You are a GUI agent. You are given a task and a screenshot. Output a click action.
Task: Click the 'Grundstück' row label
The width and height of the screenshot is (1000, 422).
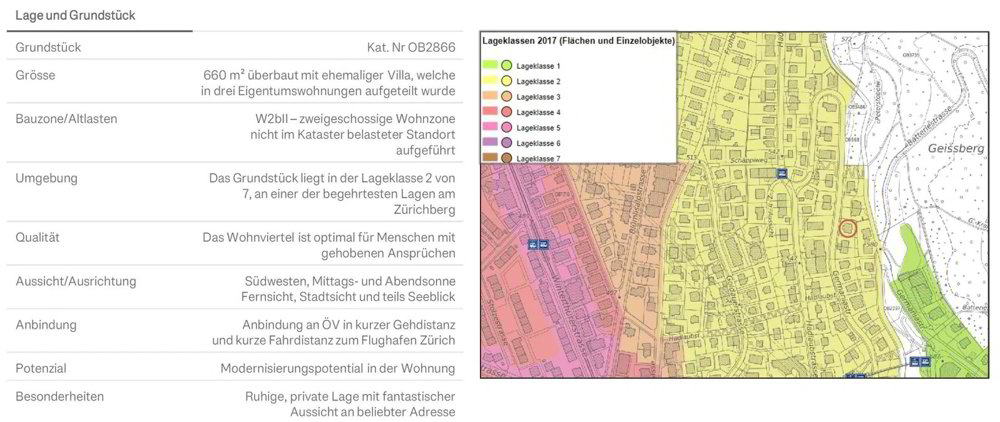click(x=48, y=48)
